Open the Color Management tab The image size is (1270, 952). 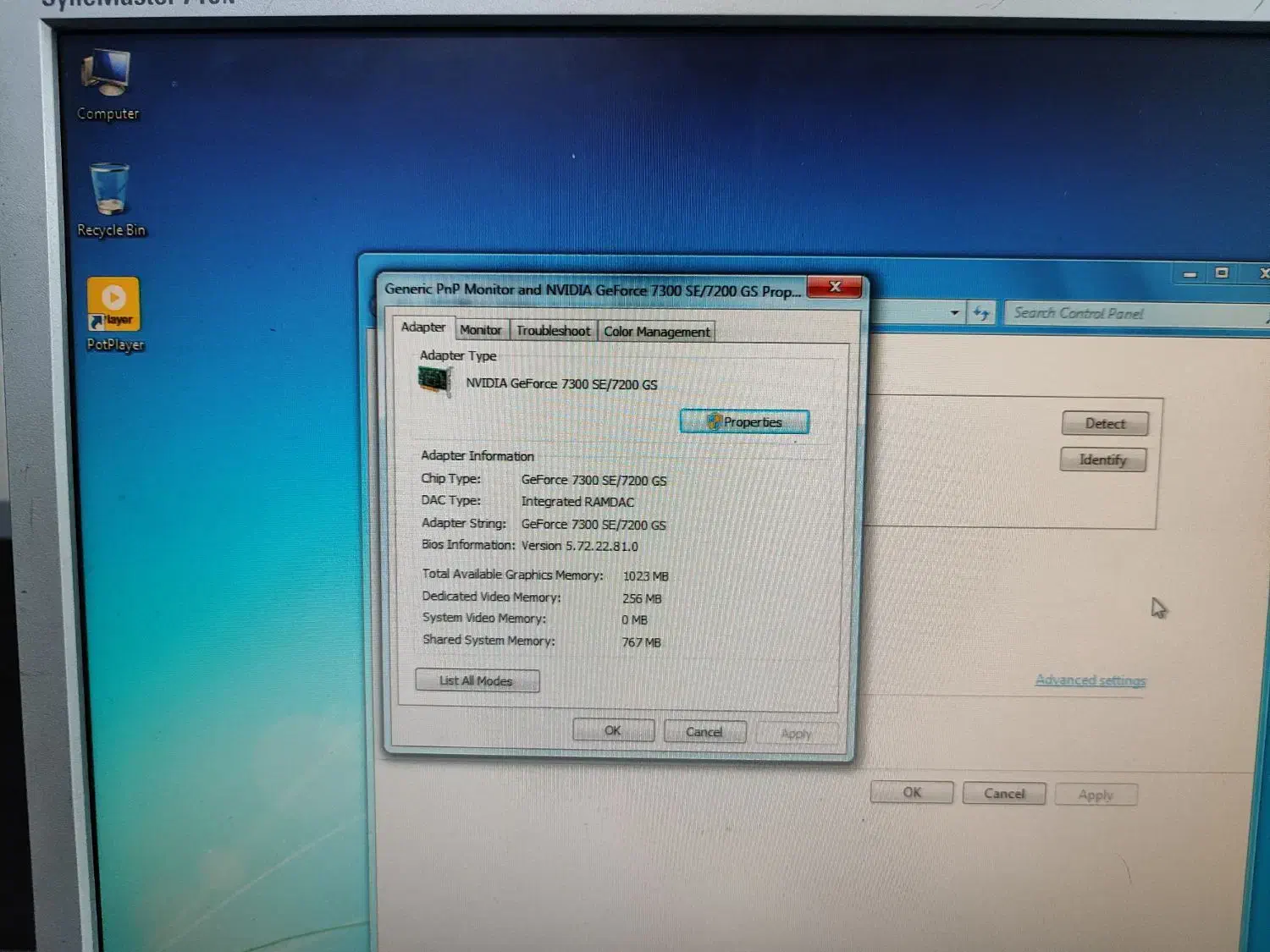[x=657, y=332]
